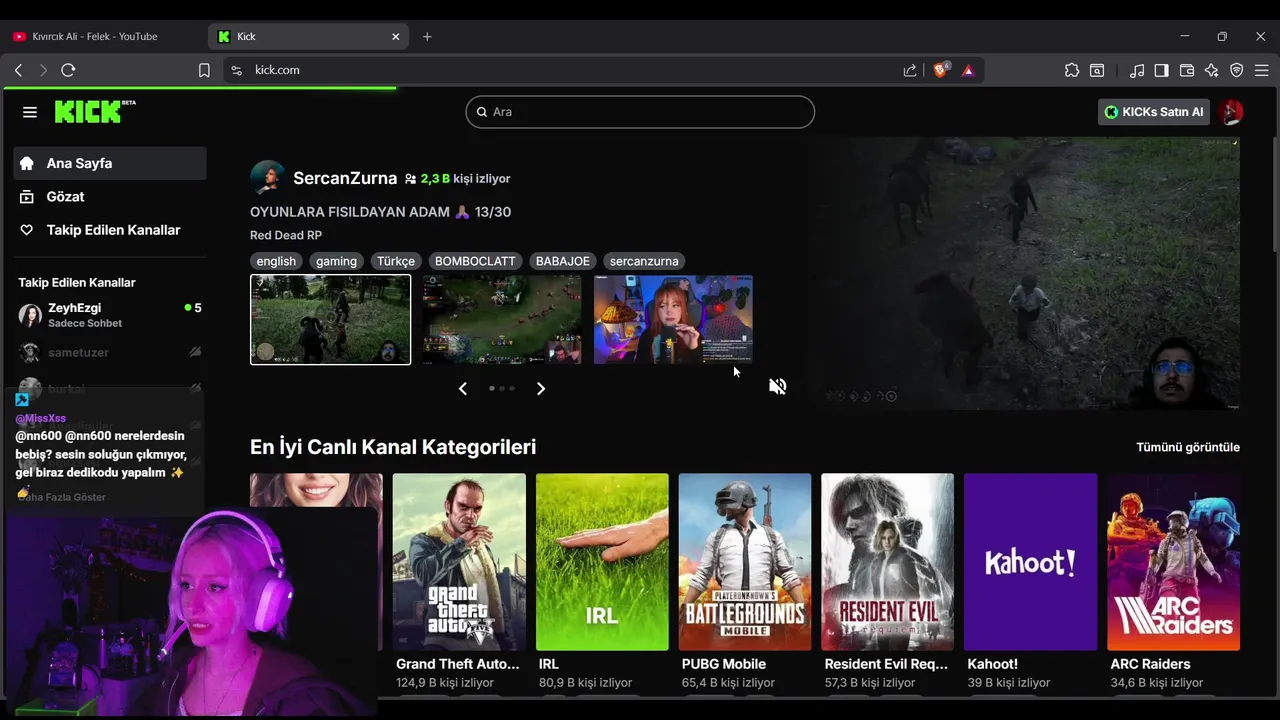
Task: Select the Kick browser tab
Action: pos(309,36)
